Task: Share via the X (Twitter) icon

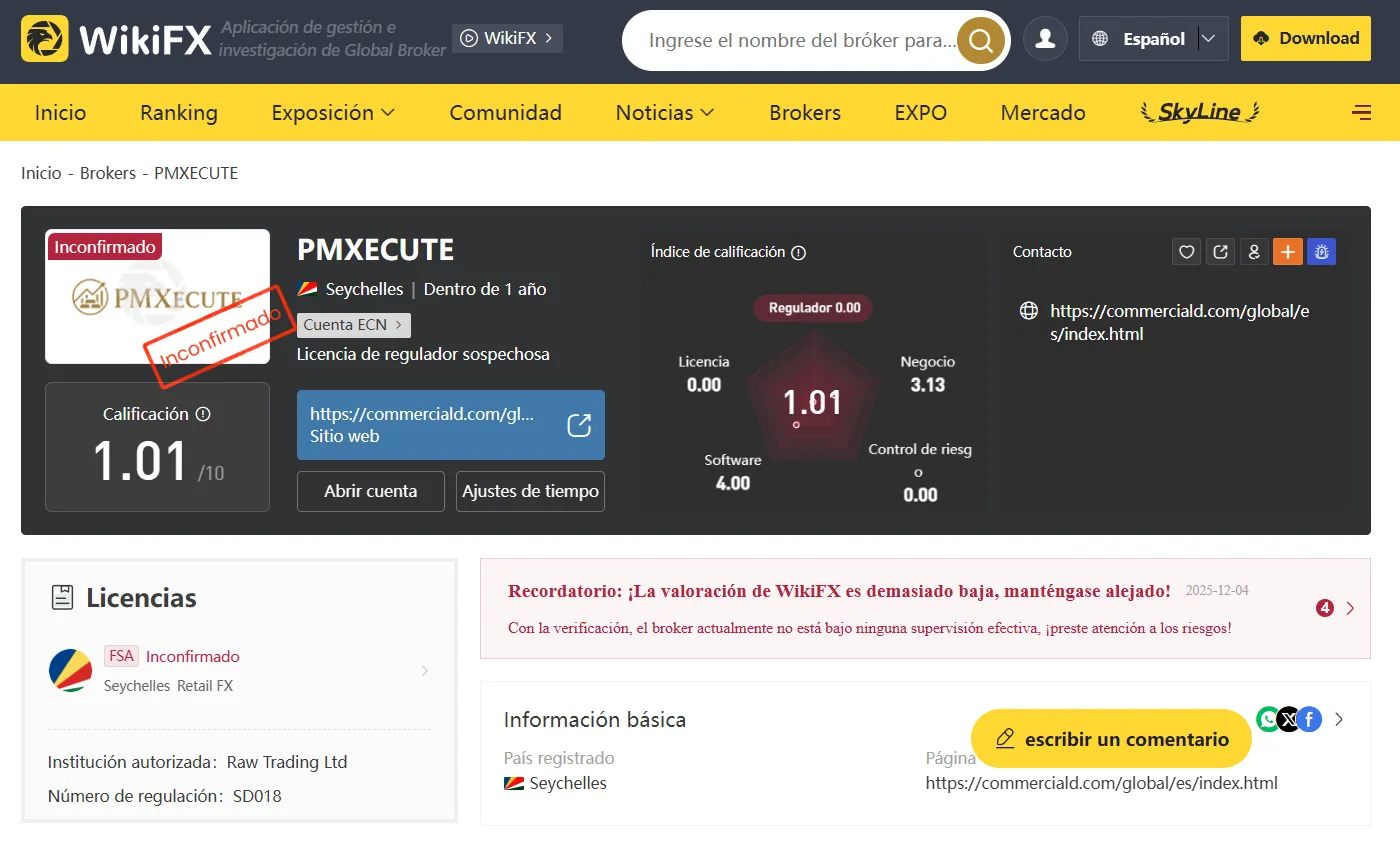Action: 1289,719
